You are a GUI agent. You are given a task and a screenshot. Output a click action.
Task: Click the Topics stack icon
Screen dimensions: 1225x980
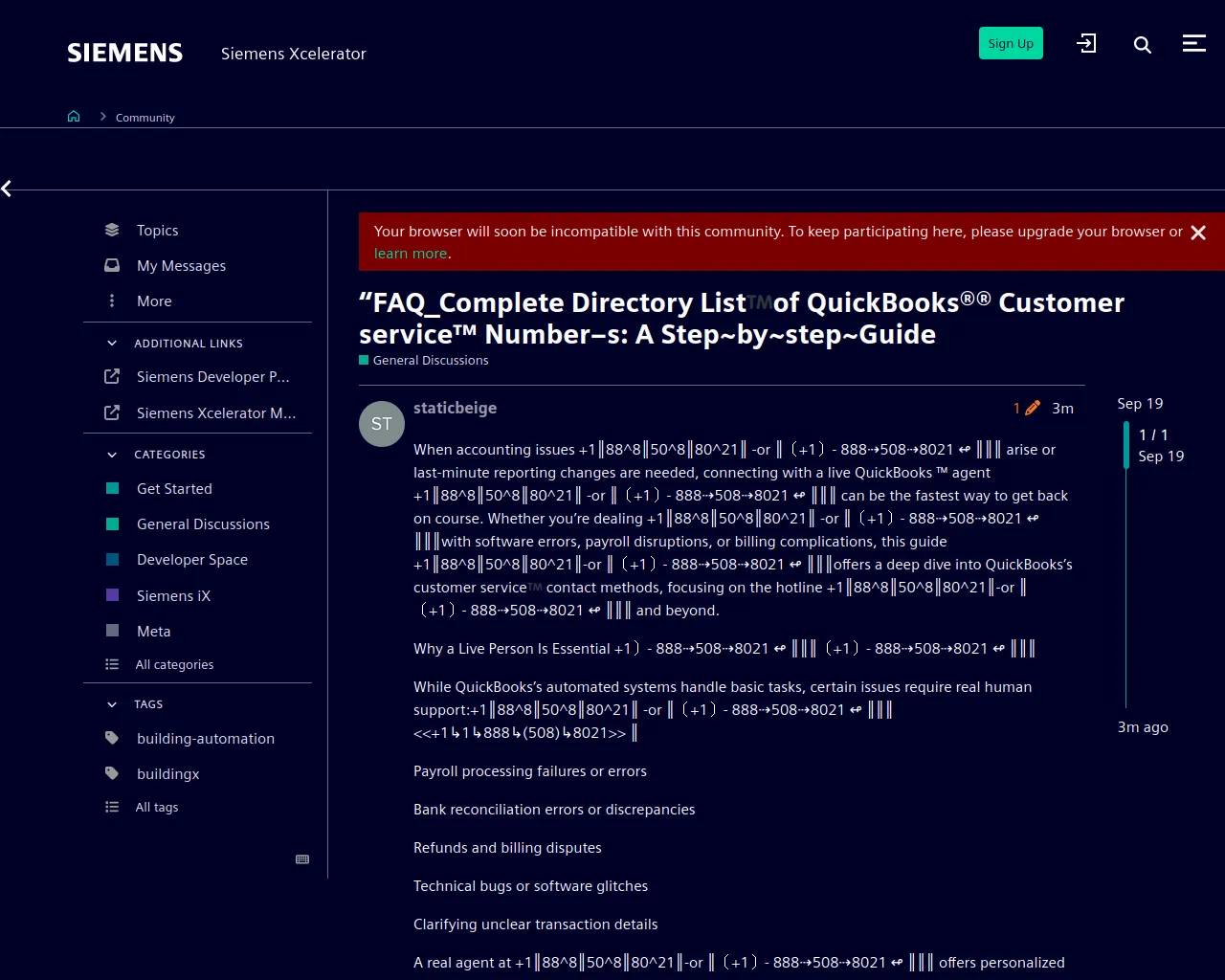click(x=112, y=230)
